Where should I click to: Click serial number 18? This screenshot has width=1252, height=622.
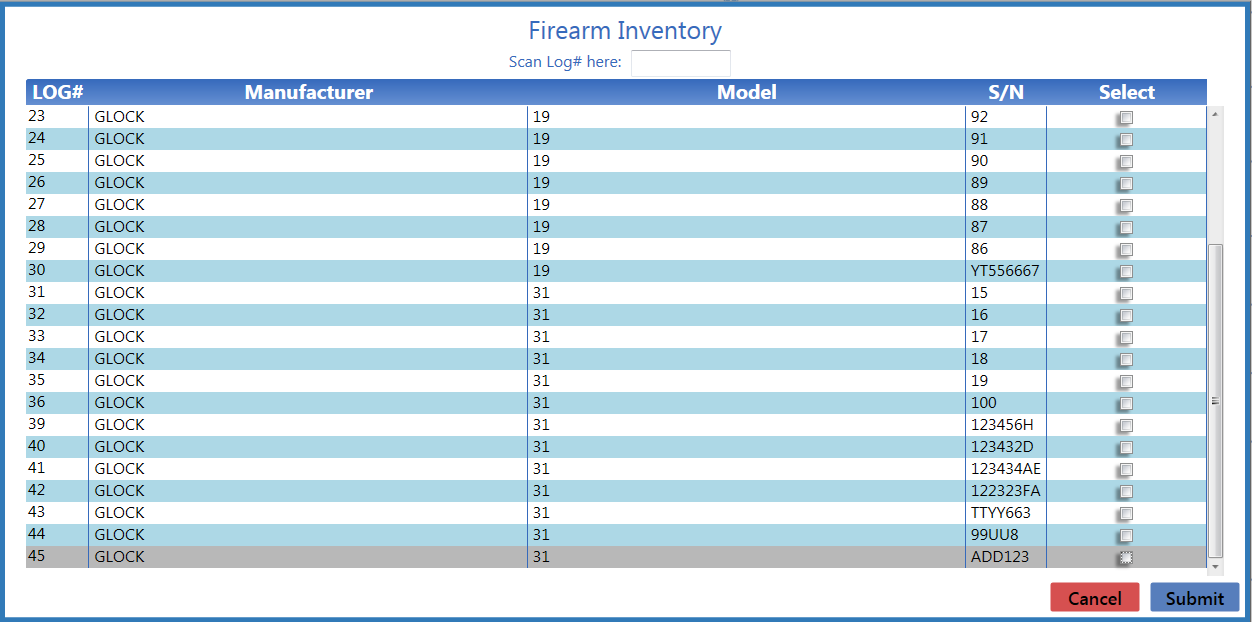(979, 359)
